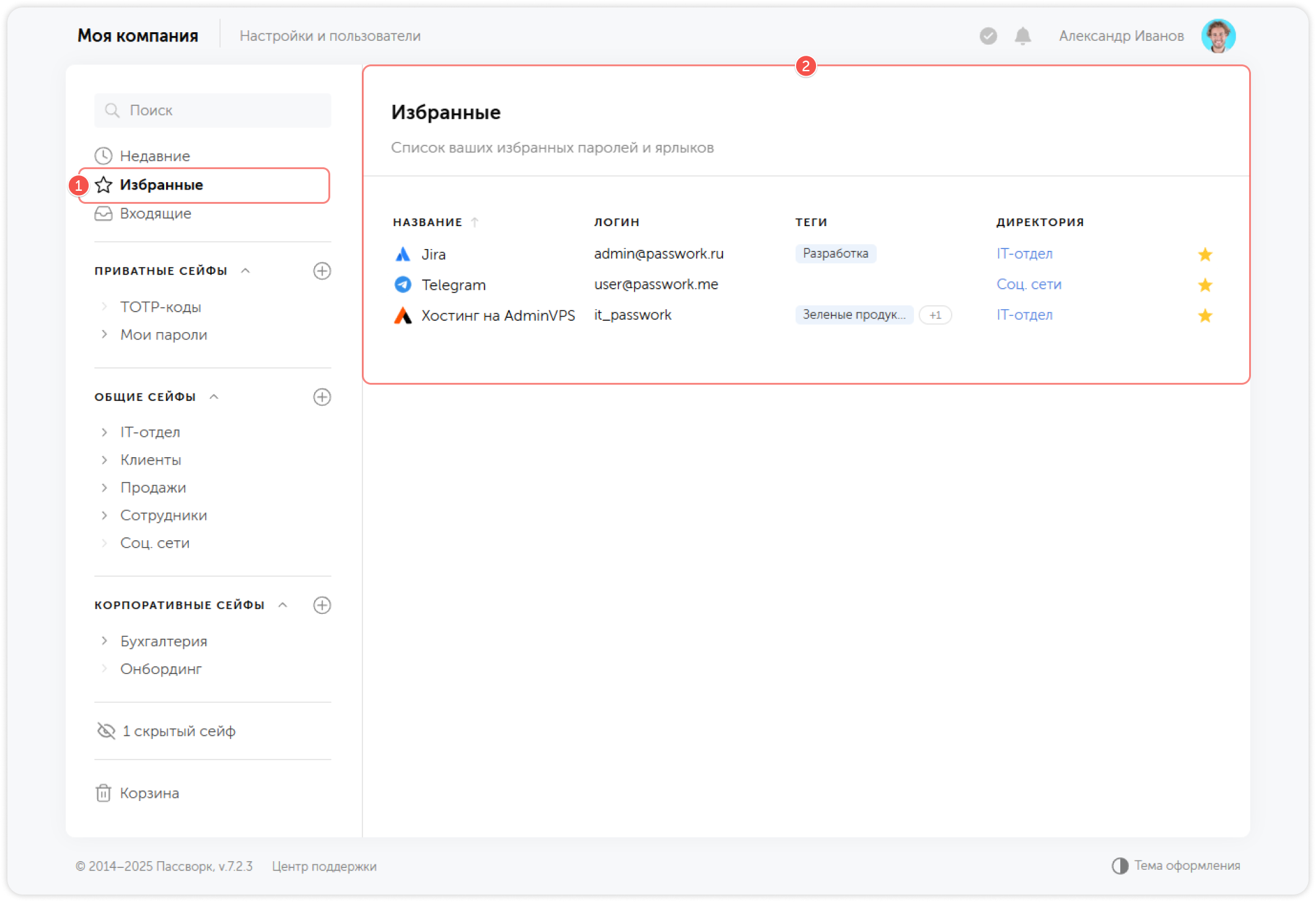Go to Входящие in the sidebar
1316x902 pixels.
[155, 214]
